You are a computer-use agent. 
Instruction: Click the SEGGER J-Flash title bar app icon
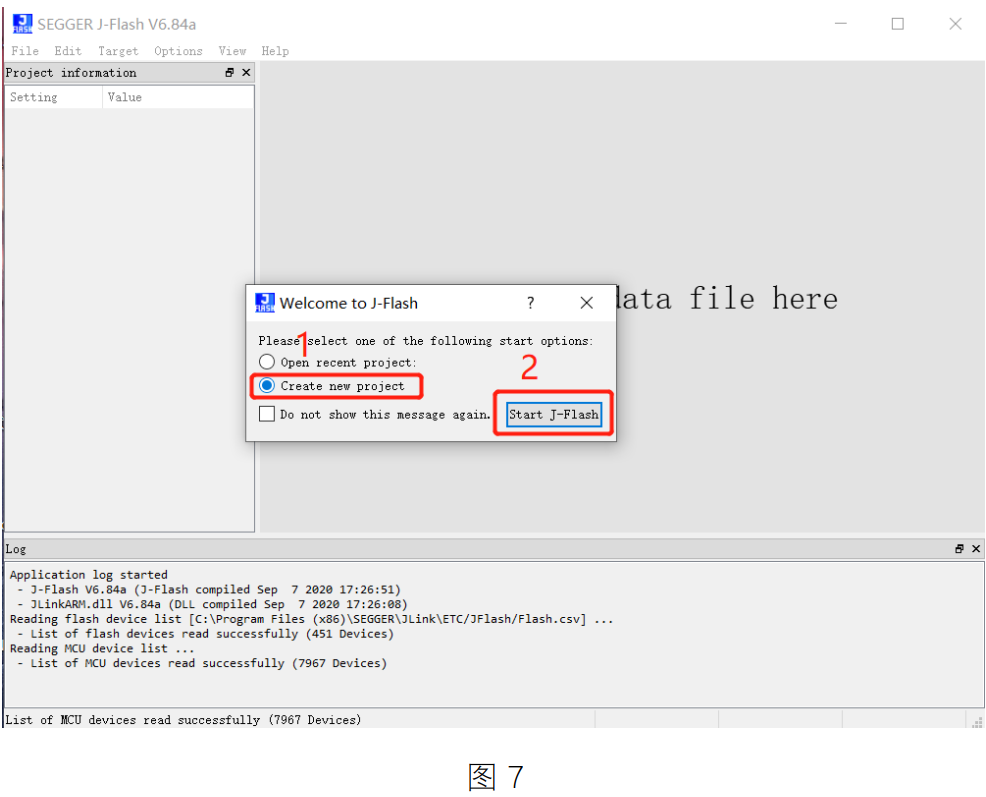[23, 24]
